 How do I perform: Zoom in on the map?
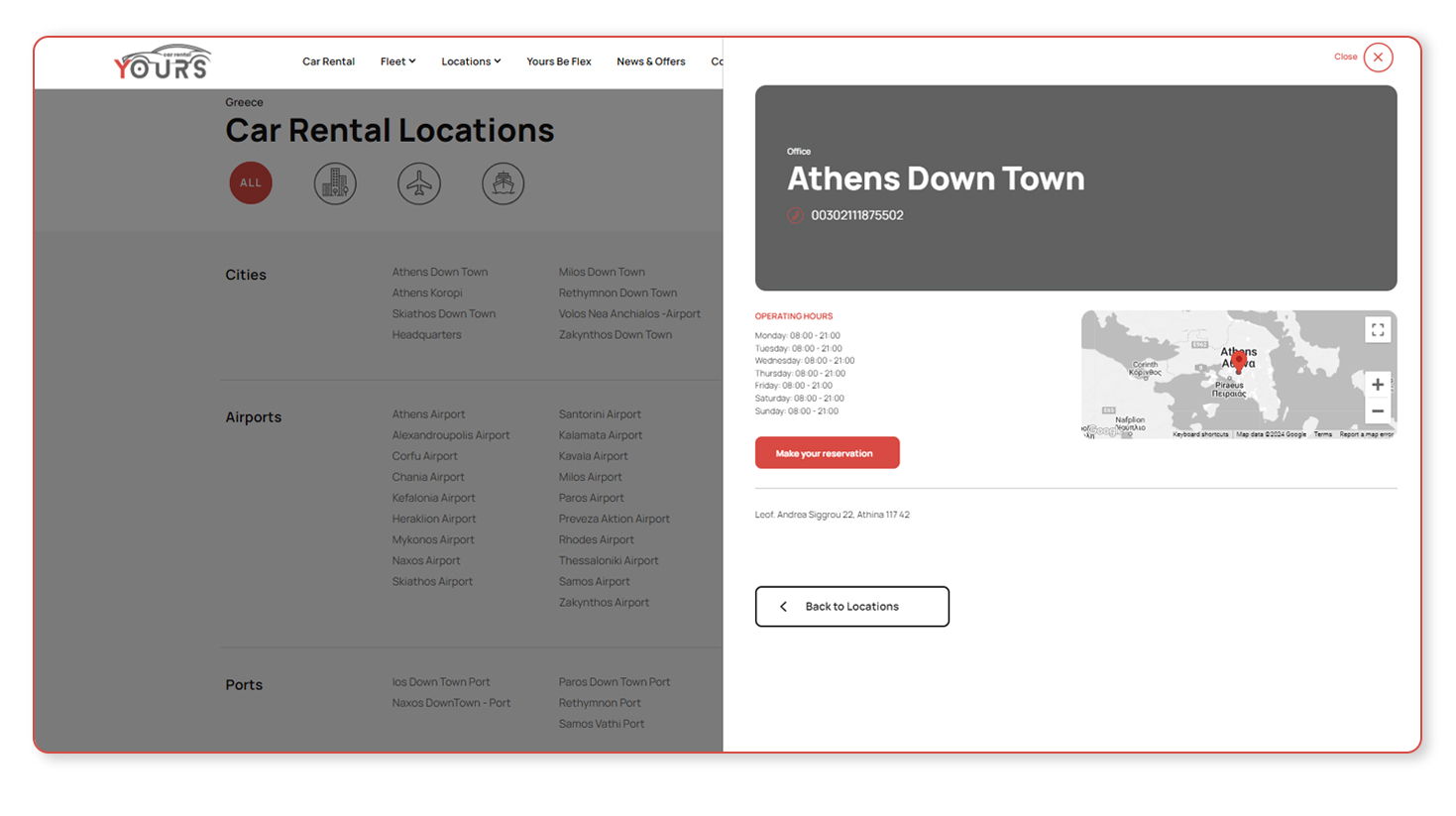pyautogui.click(x=1377, y=385)
